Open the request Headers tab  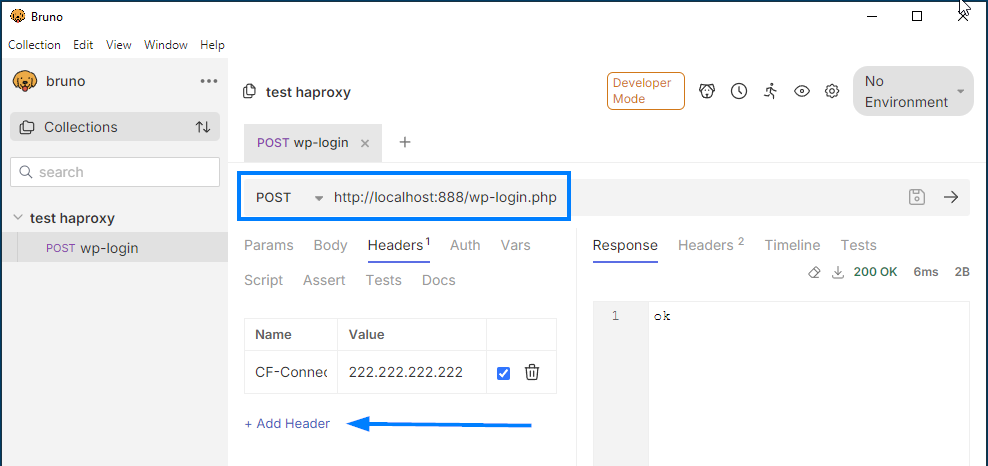pyautogui.click(x=399, y=246)
